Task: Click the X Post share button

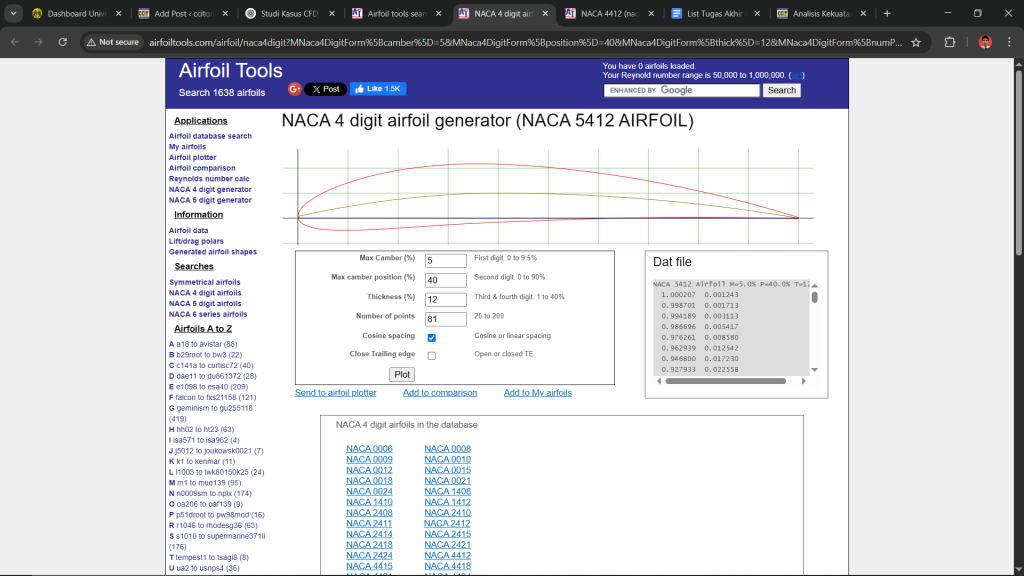Action: 325,89
